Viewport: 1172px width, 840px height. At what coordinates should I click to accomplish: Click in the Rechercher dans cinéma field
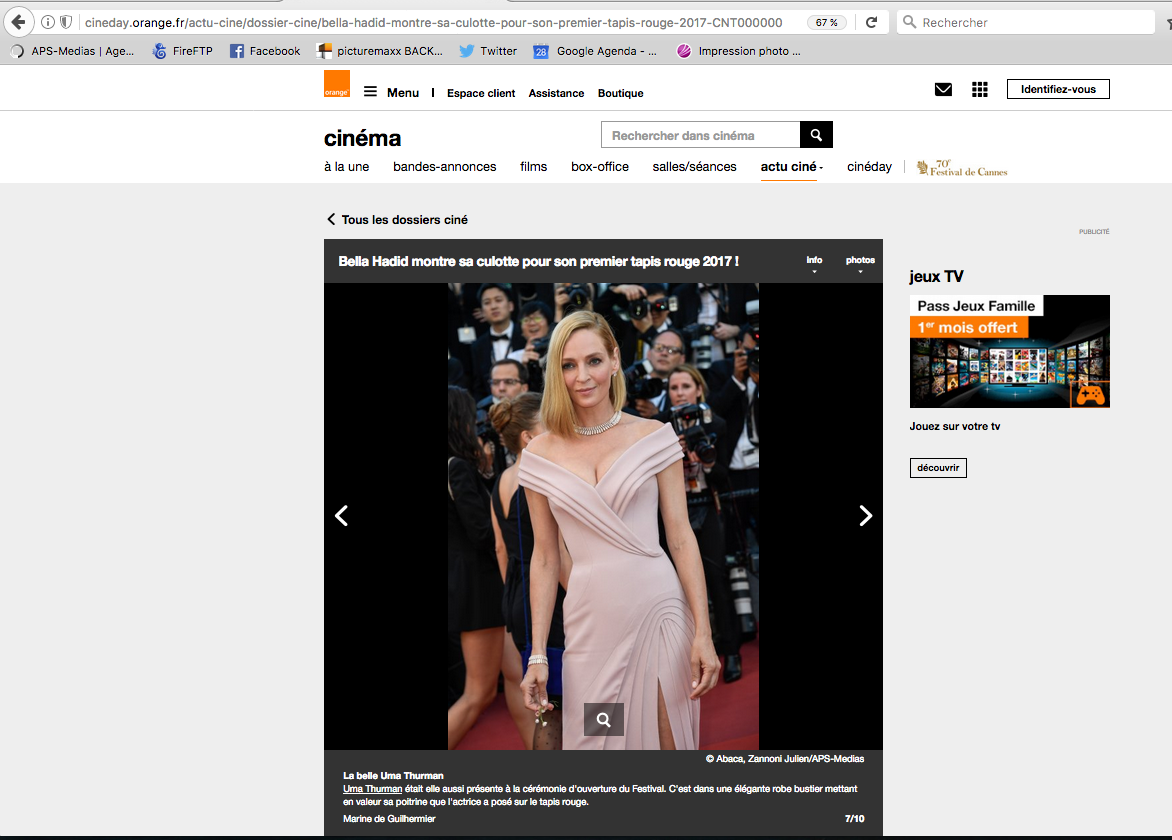700,135
